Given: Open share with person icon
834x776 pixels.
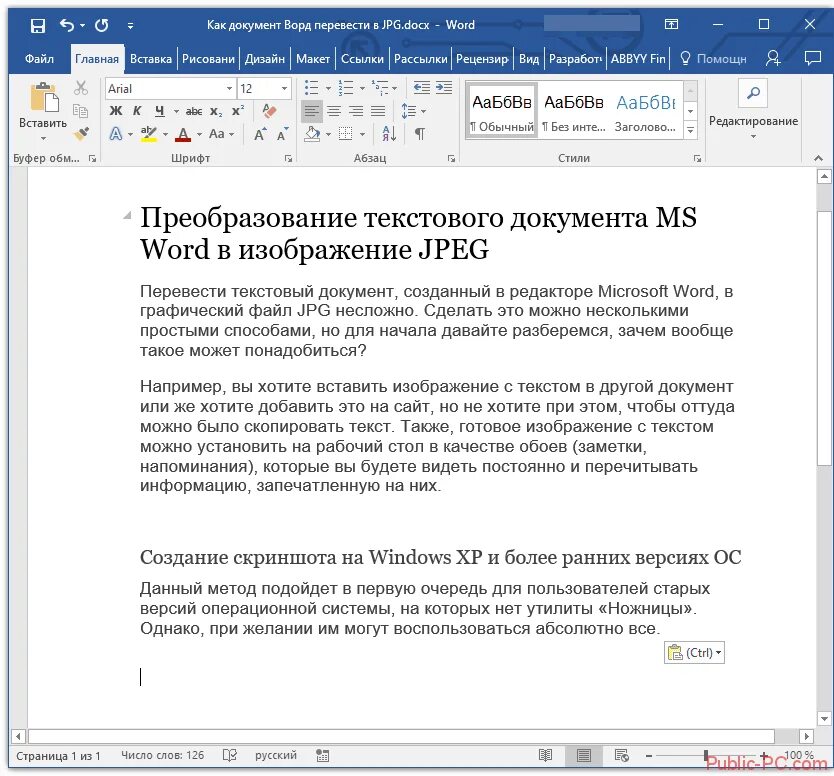Looking at the screenshot, I should tap(772, 58).
